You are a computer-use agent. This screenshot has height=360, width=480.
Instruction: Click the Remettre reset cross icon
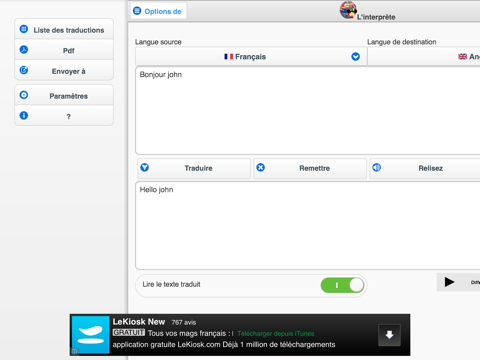coord(261,167)
